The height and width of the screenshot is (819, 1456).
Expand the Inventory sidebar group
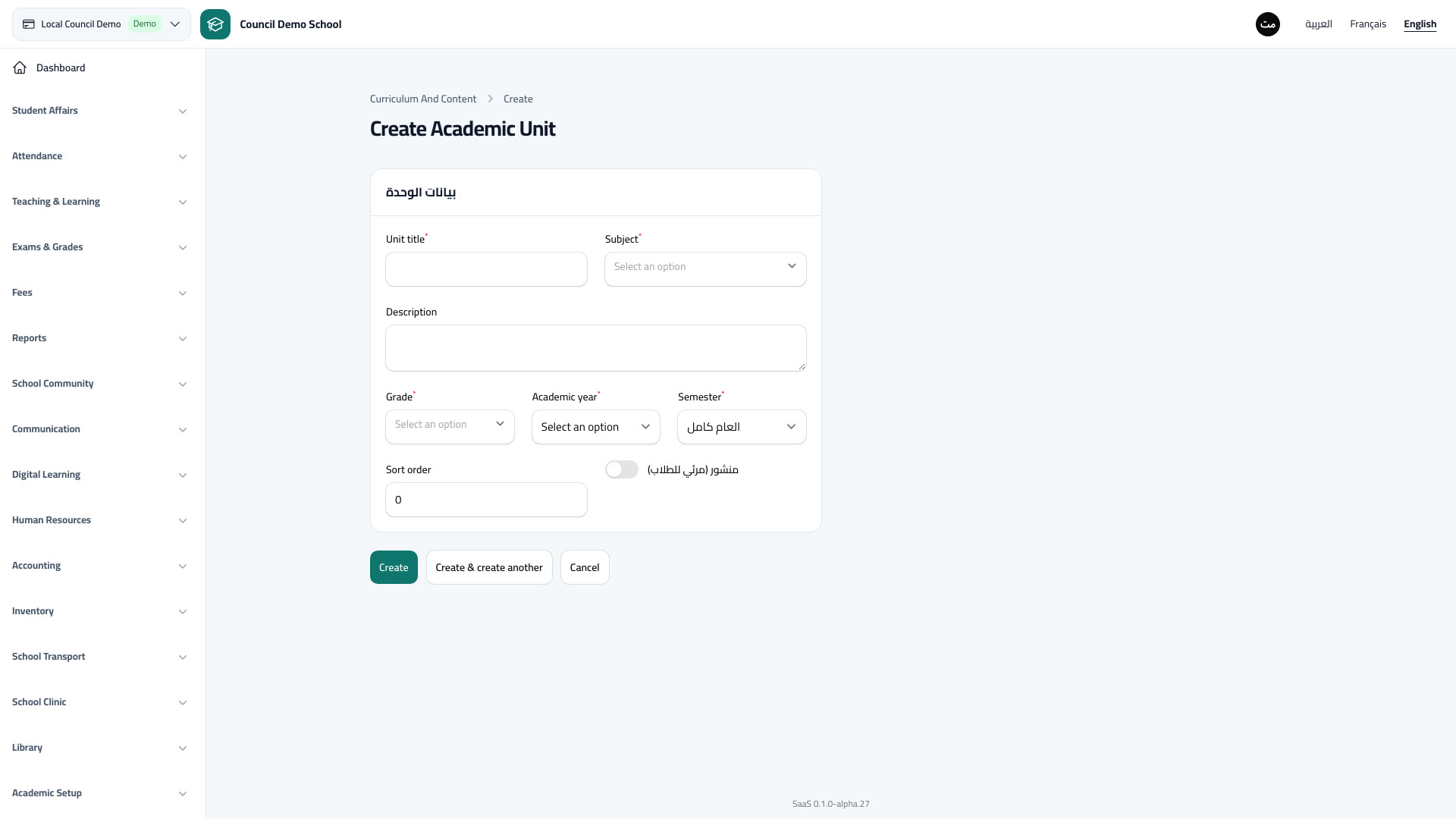(x=99, y=611)
